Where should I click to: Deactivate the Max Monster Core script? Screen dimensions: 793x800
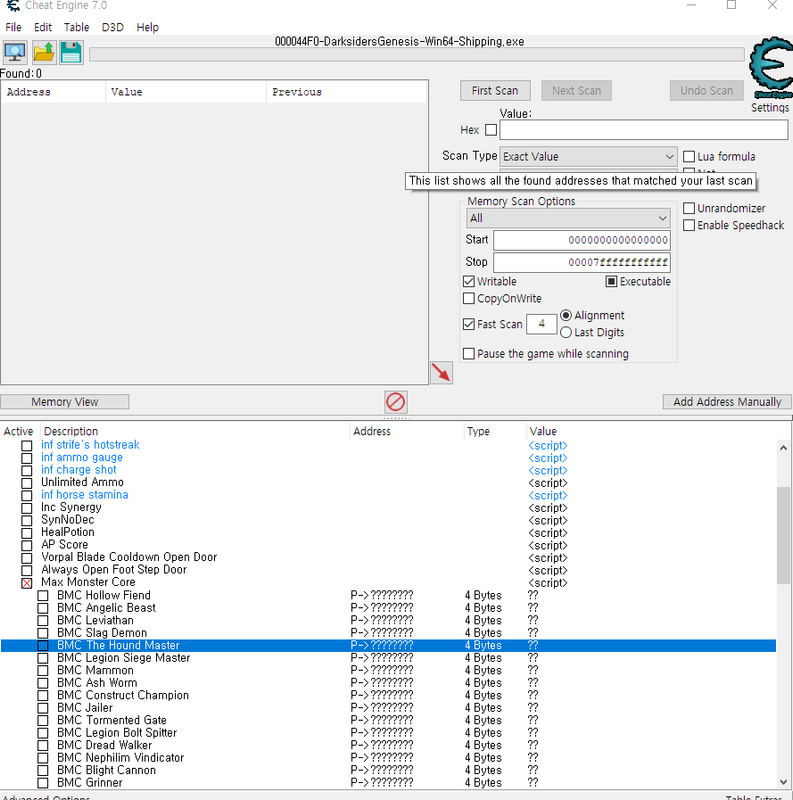click(27, 583)
